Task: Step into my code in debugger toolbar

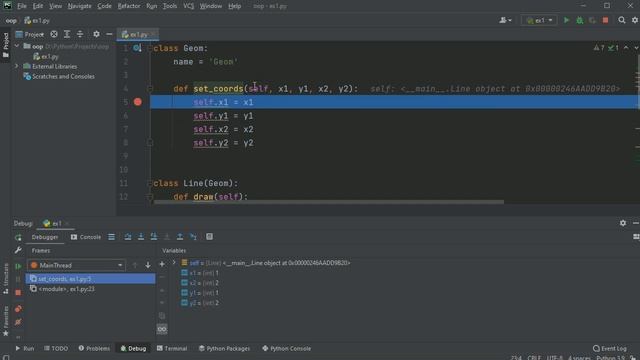Action: point(154,237)
